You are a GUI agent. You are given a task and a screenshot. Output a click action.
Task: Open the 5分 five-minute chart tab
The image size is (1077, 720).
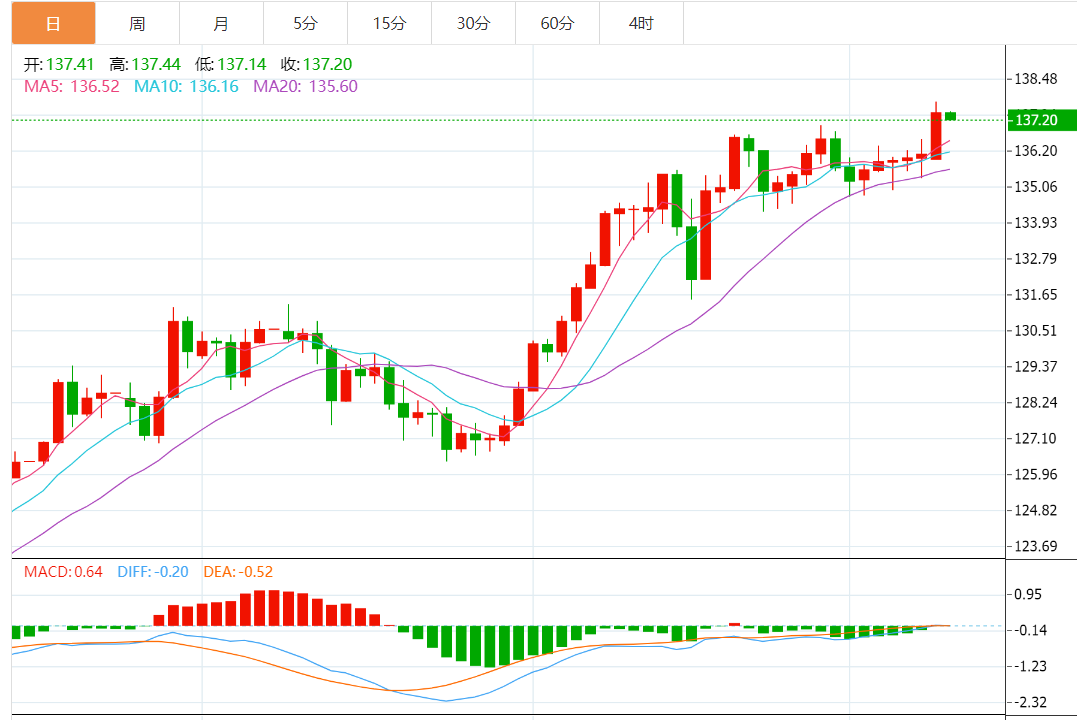[306, 23]
